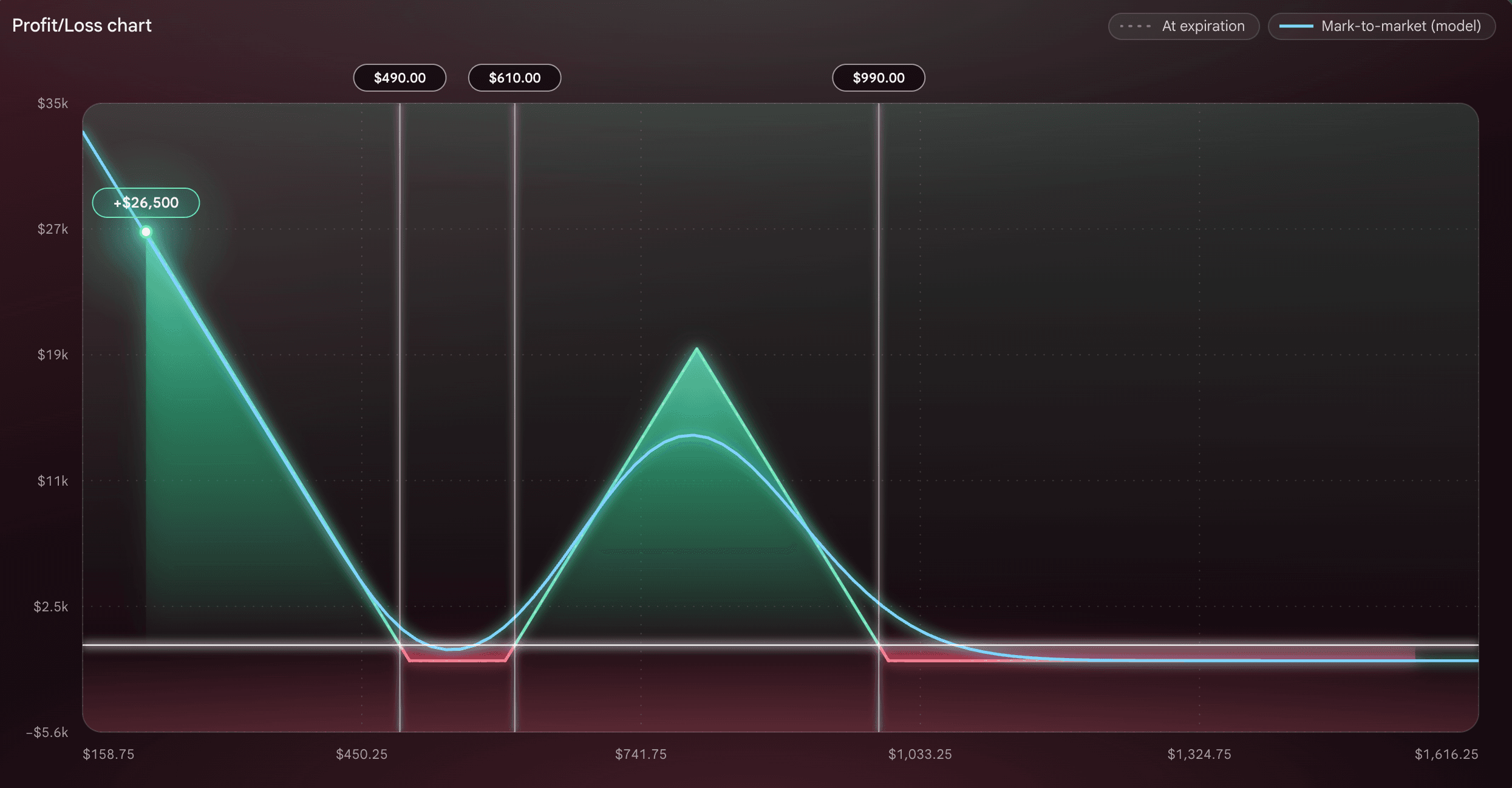Screen dimensions: 1512x788
Task: Click the $1,324.75 x-axis label
Action: pyautogui.click(x=1199, y=754)
